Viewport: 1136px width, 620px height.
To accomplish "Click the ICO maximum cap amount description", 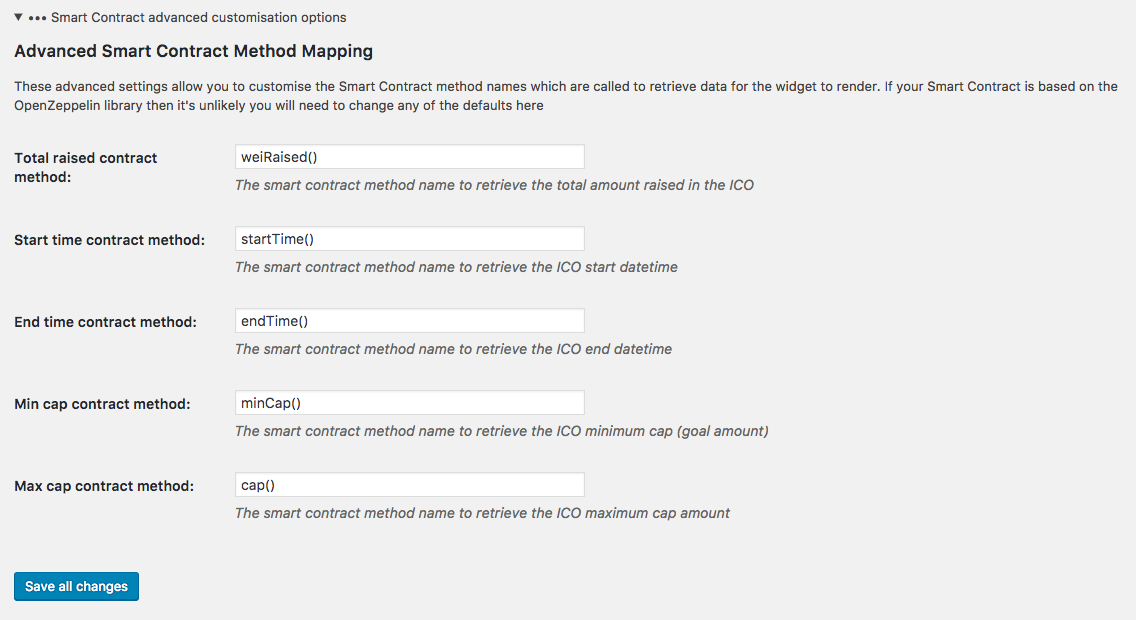I will [x=483, y=513].
